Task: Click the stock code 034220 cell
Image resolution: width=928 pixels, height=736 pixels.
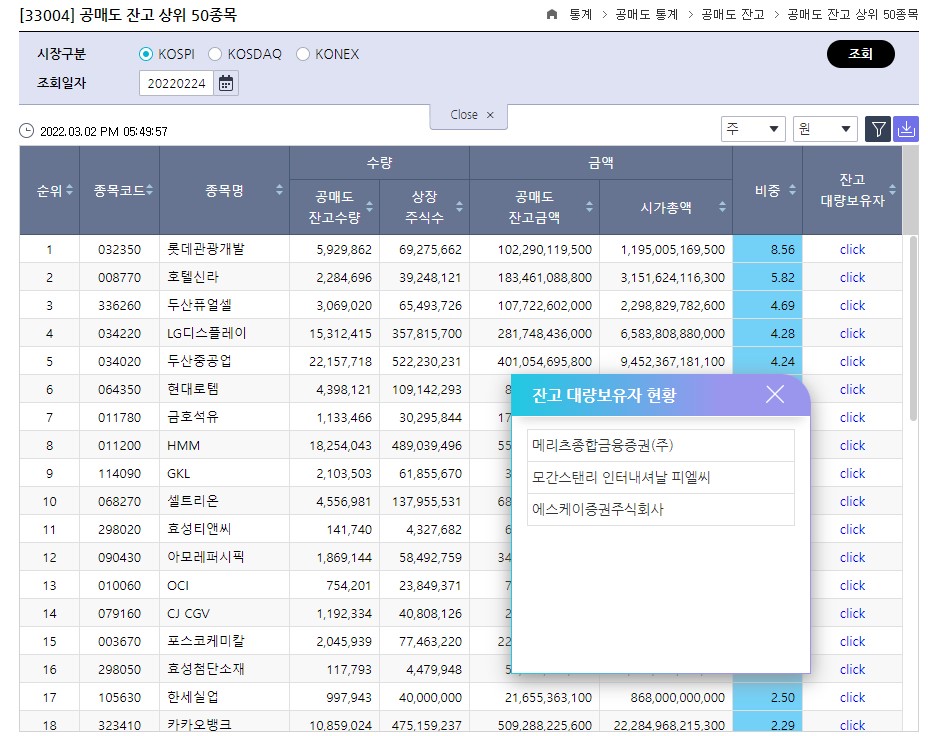Action: point(120,334)
